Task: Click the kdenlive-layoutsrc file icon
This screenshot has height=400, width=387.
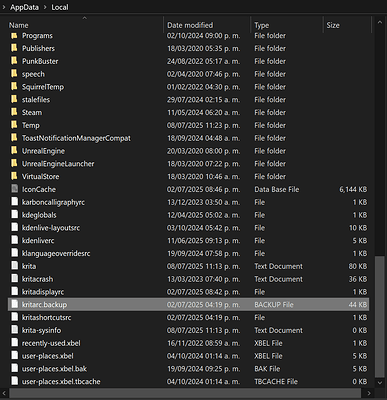Action: coord(14,228)
